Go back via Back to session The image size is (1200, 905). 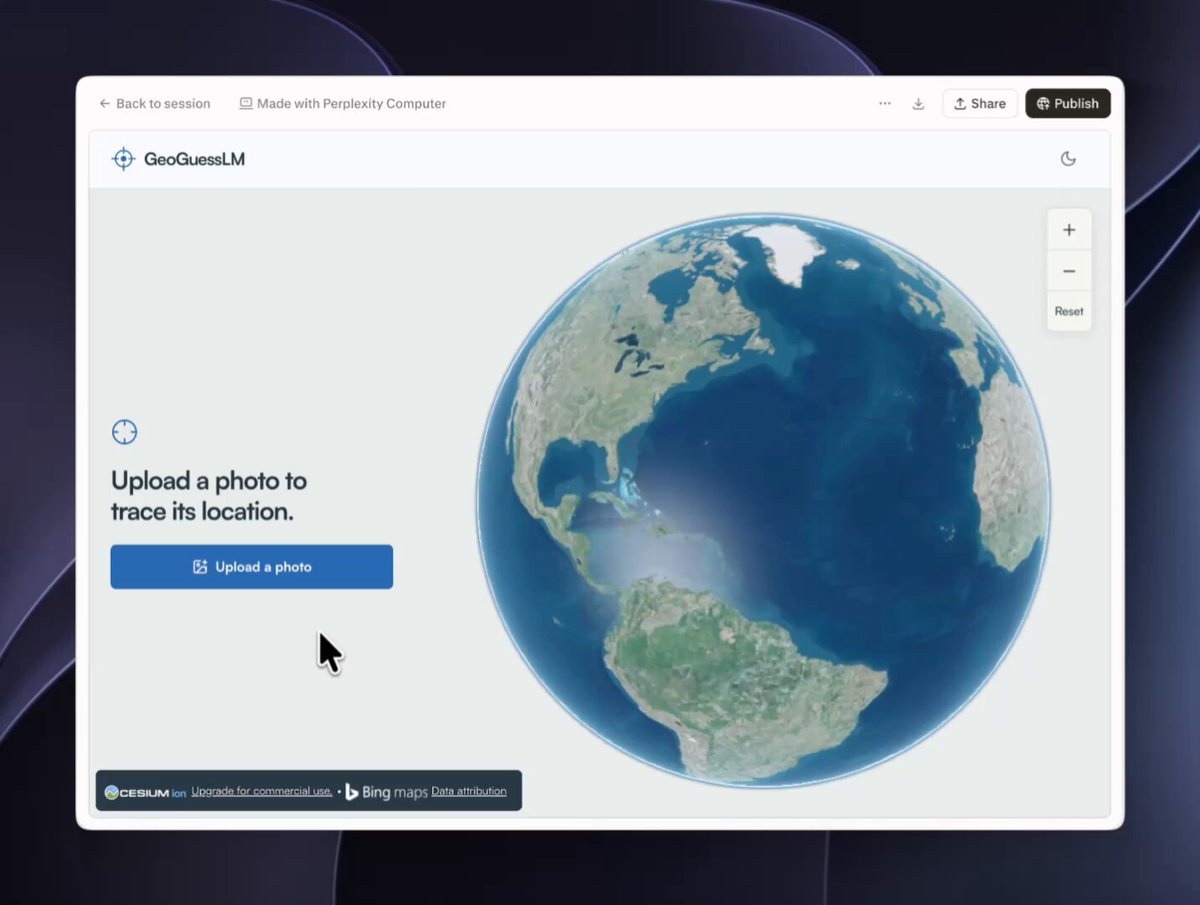coord(155,104)
